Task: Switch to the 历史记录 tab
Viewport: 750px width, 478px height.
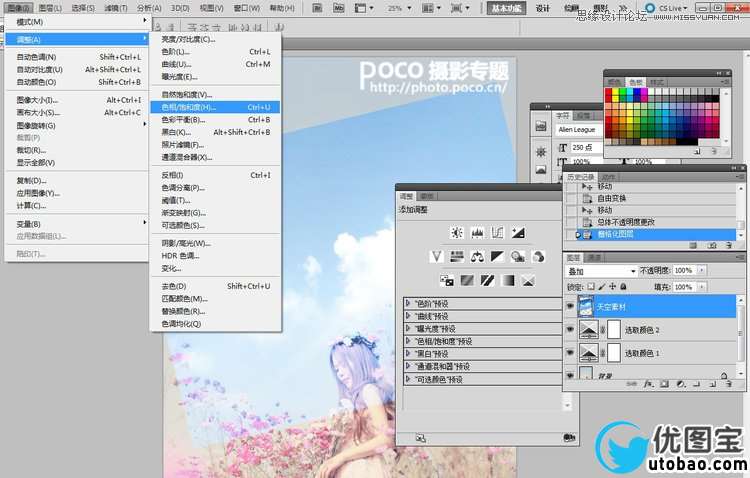Action: tap(581, 177)
